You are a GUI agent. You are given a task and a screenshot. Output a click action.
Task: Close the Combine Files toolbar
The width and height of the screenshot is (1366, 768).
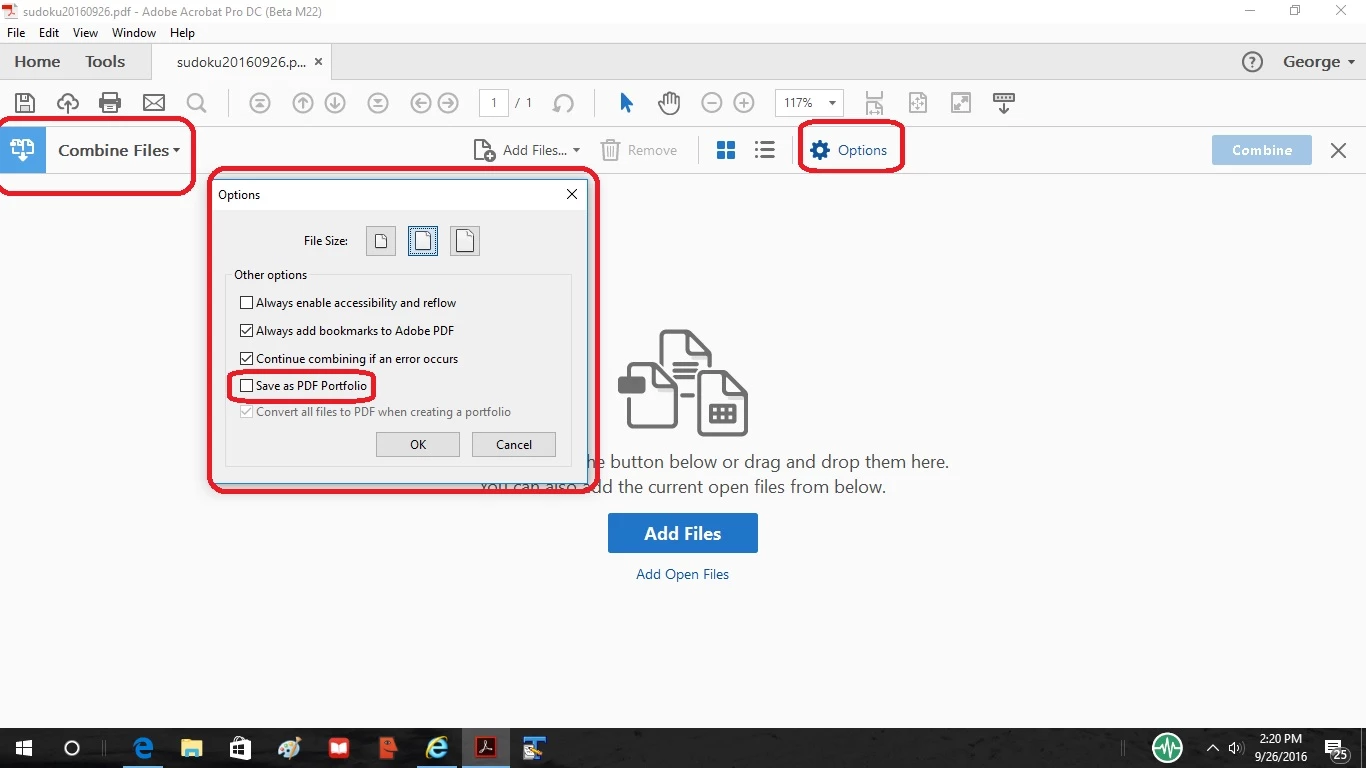coord(1338,150)
